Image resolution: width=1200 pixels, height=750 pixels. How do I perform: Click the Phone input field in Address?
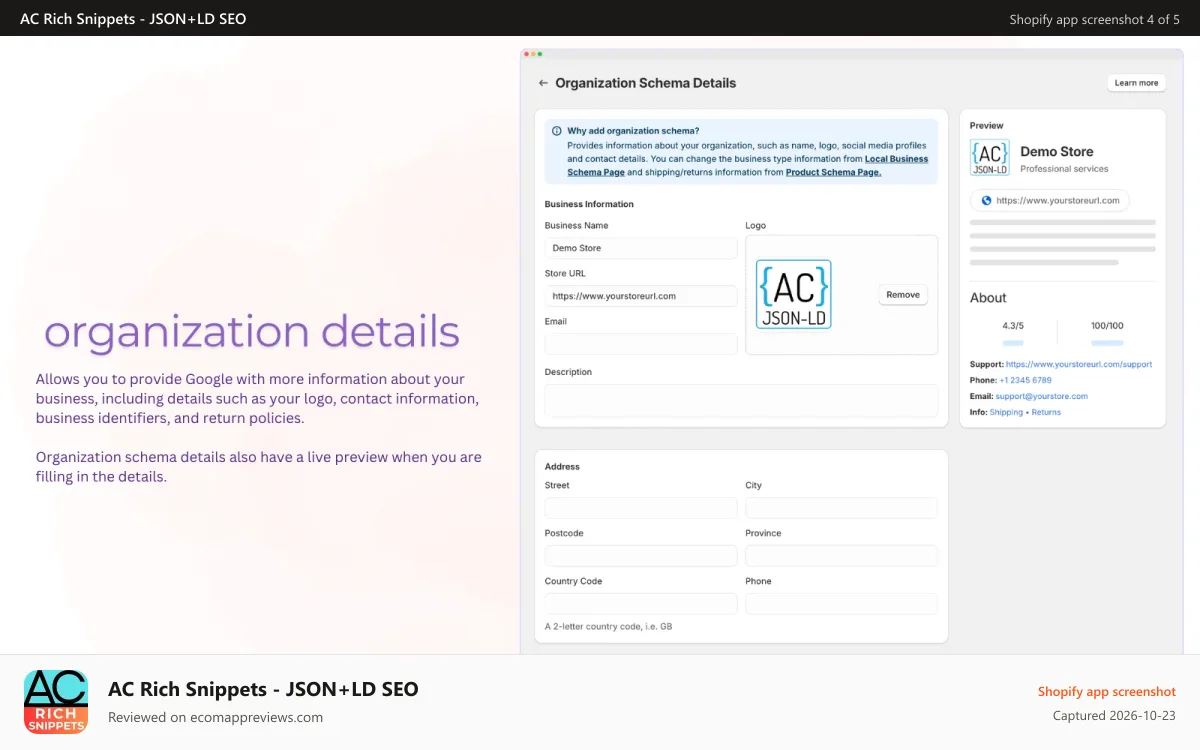click(841, 604)
